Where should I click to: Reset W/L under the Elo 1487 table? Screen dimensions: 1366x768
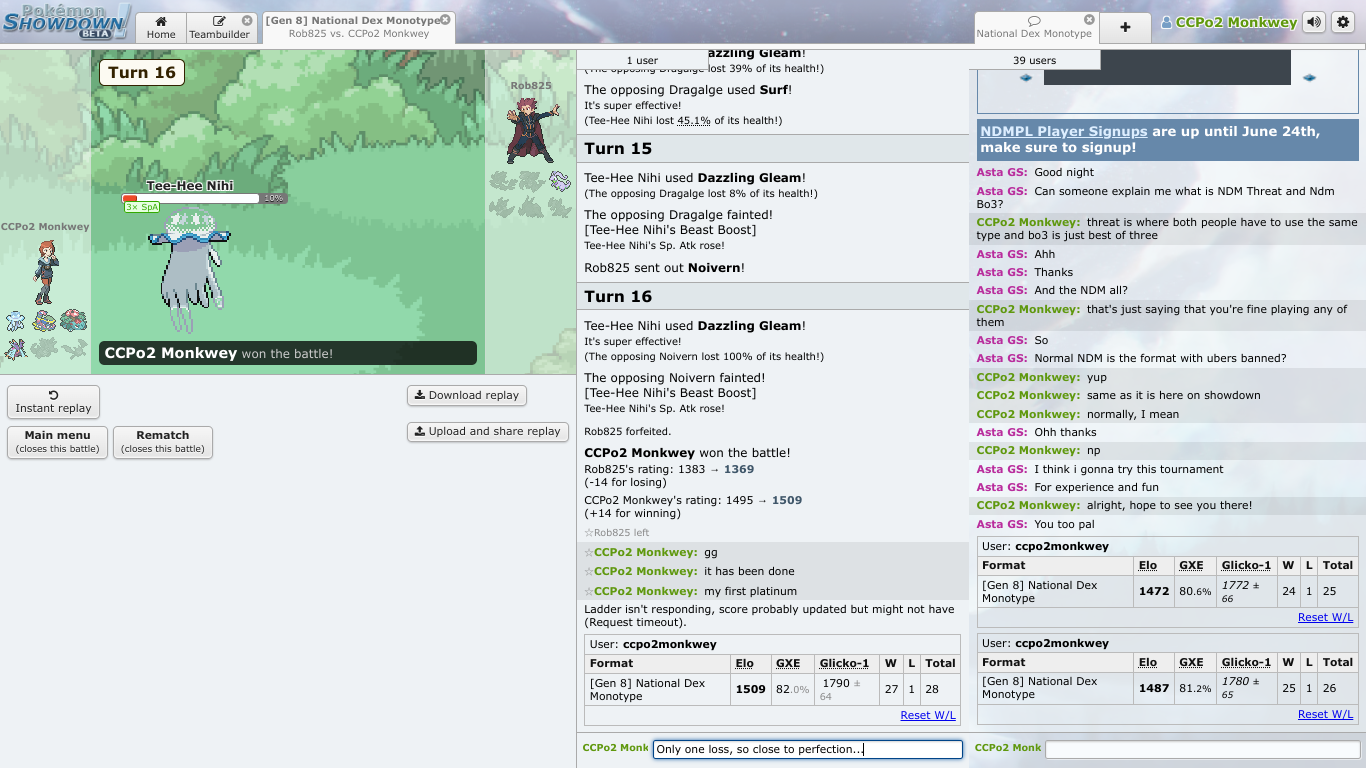click(x=1325, y=714)
